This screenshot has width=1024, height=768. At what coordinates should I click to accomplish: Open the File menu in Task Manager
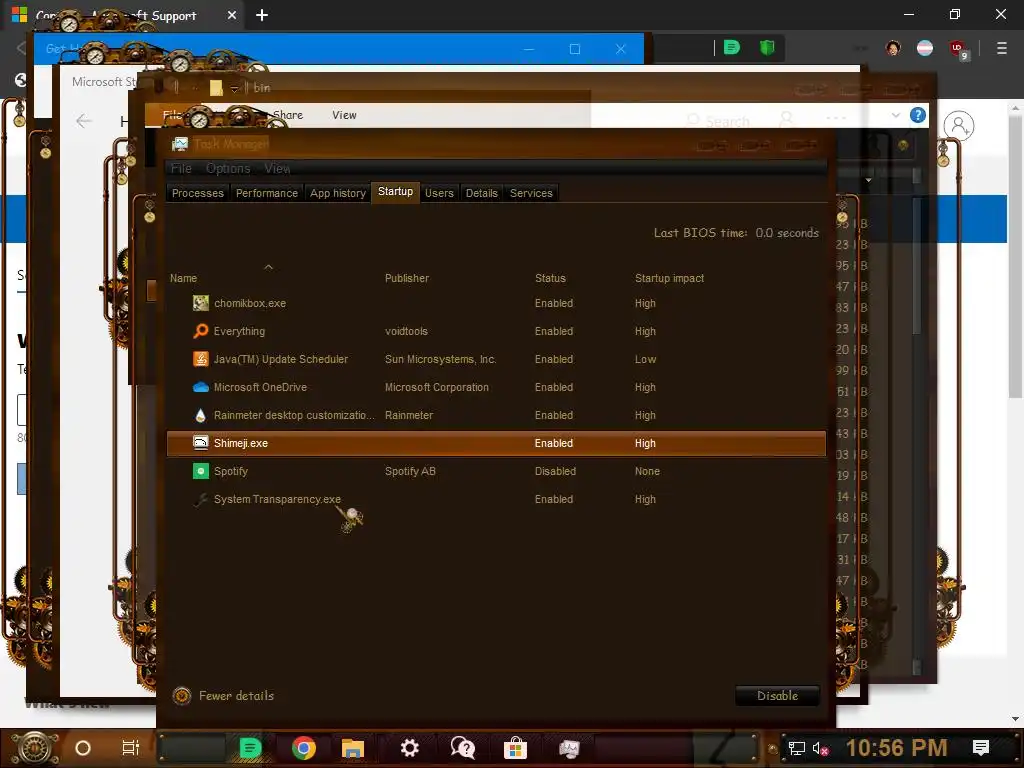point(181,168)
